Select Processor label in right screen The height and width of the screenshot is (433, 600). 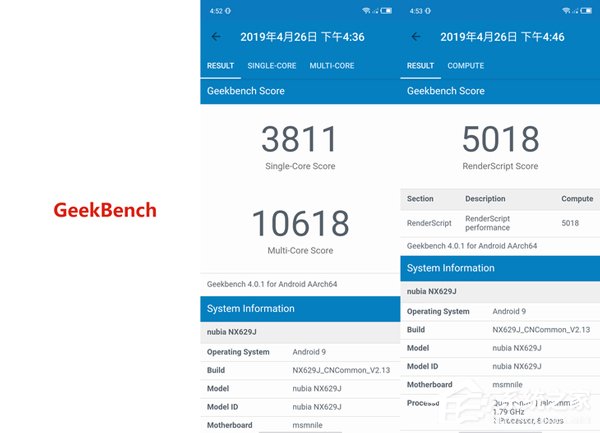[423, 403]
